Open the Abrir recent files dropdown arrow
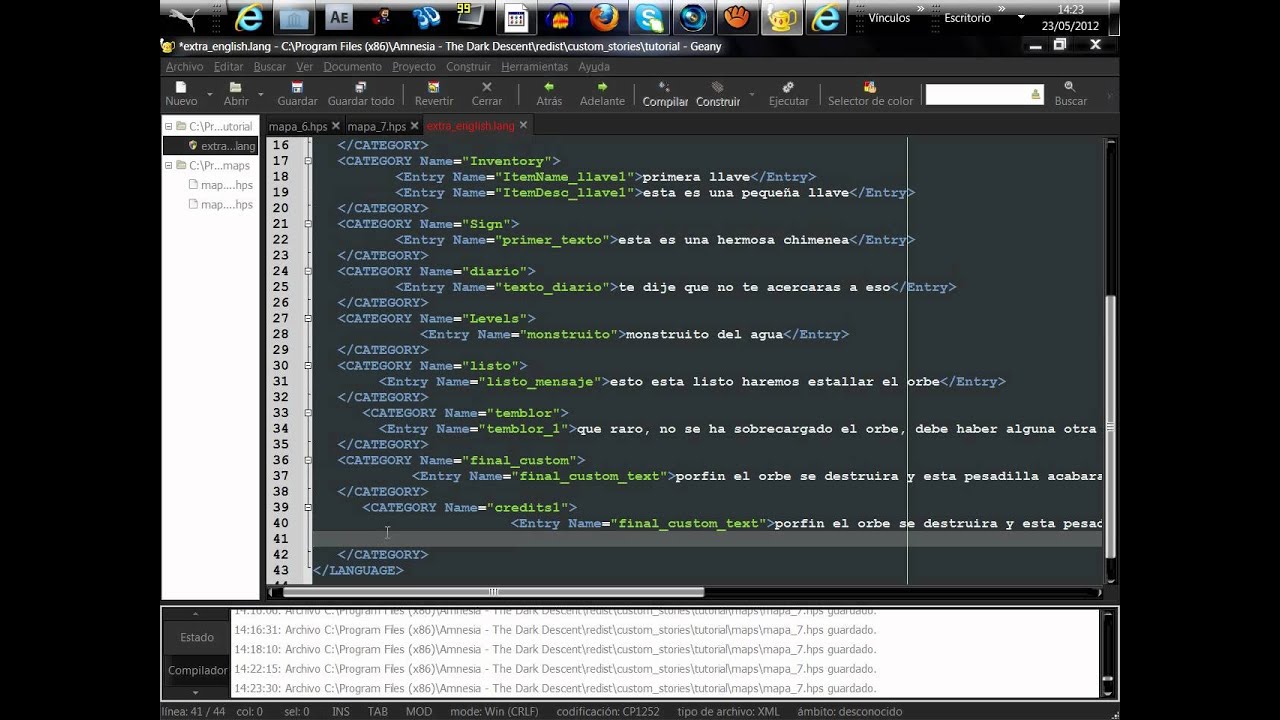Screen dimensions: 1280x720 (261, 94)
